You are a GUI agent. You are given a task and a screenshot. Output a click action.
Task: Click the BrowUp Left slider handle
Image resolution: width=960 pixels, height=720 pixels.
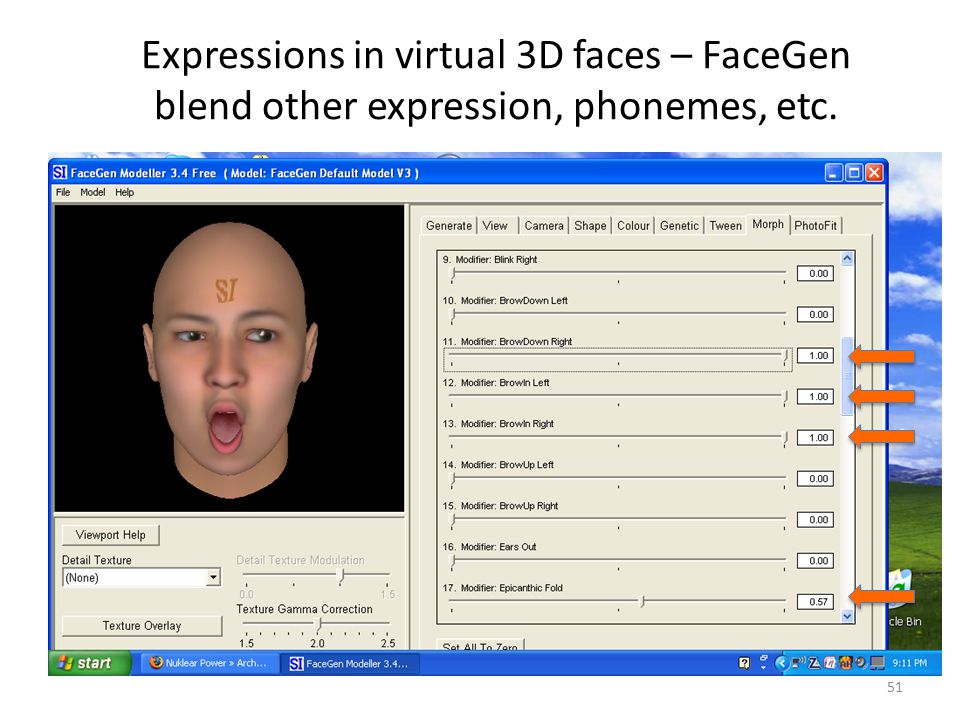pyautogui.click(x=453, y=479)
